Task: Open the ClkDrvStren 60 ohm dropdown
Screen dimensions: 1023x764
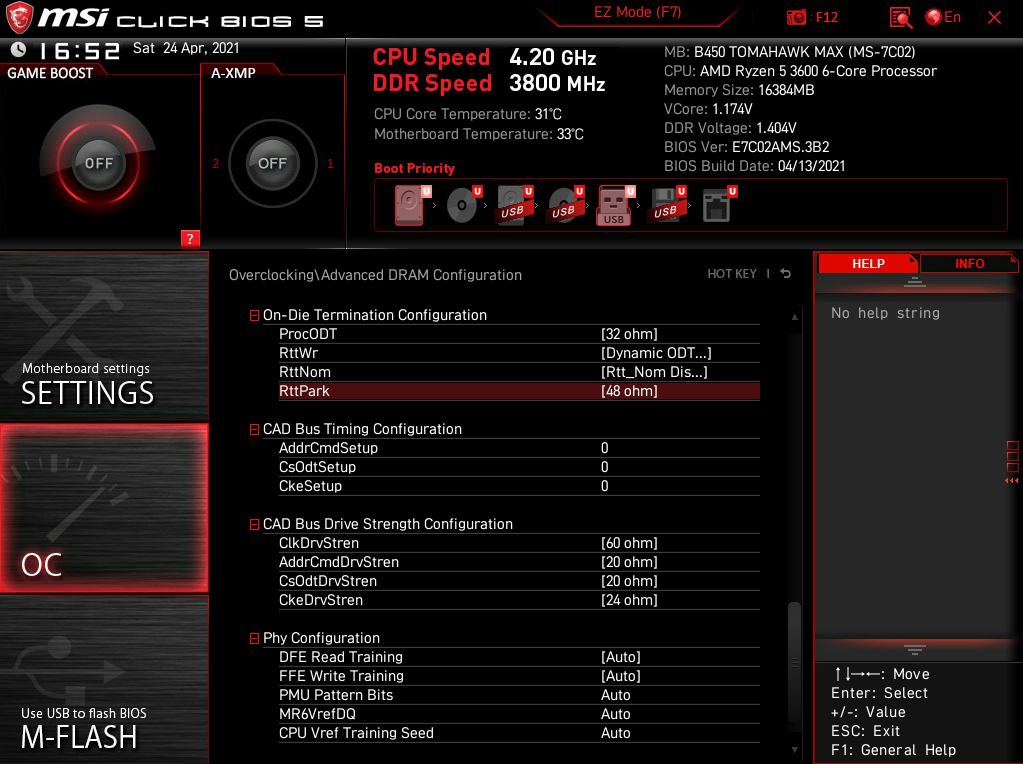Action: (629, 543)
